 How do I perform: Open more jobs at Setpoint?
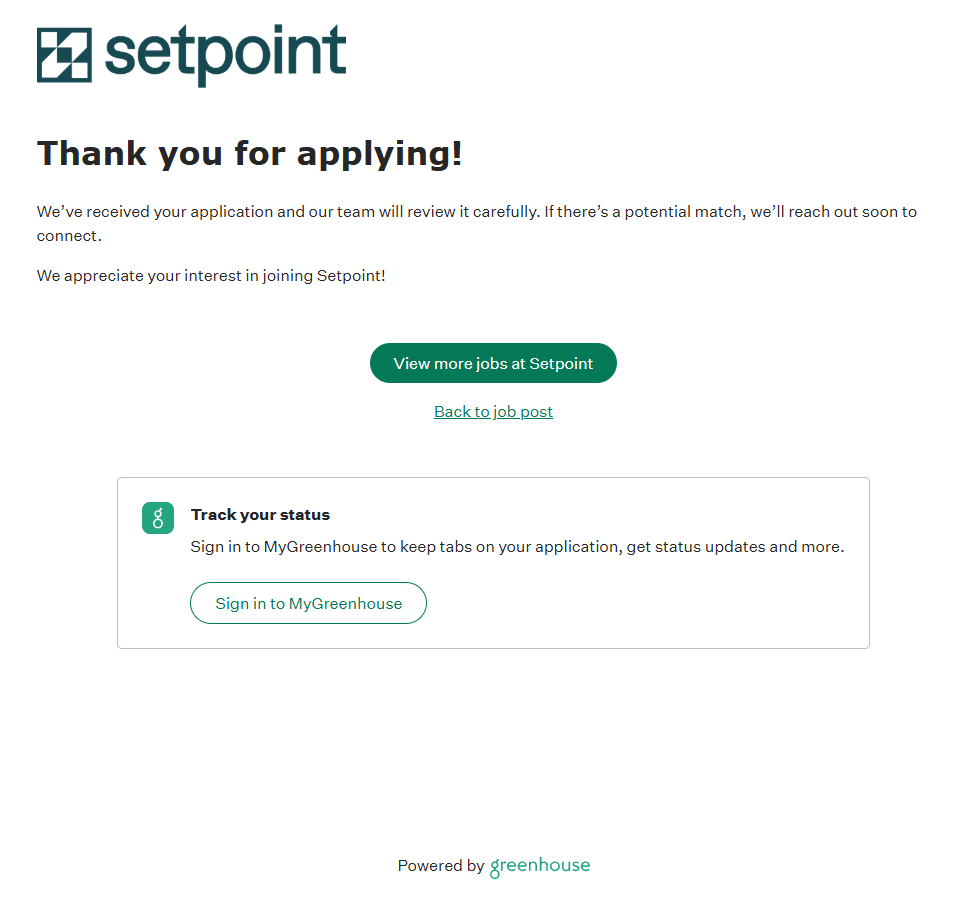click(493, 363)
